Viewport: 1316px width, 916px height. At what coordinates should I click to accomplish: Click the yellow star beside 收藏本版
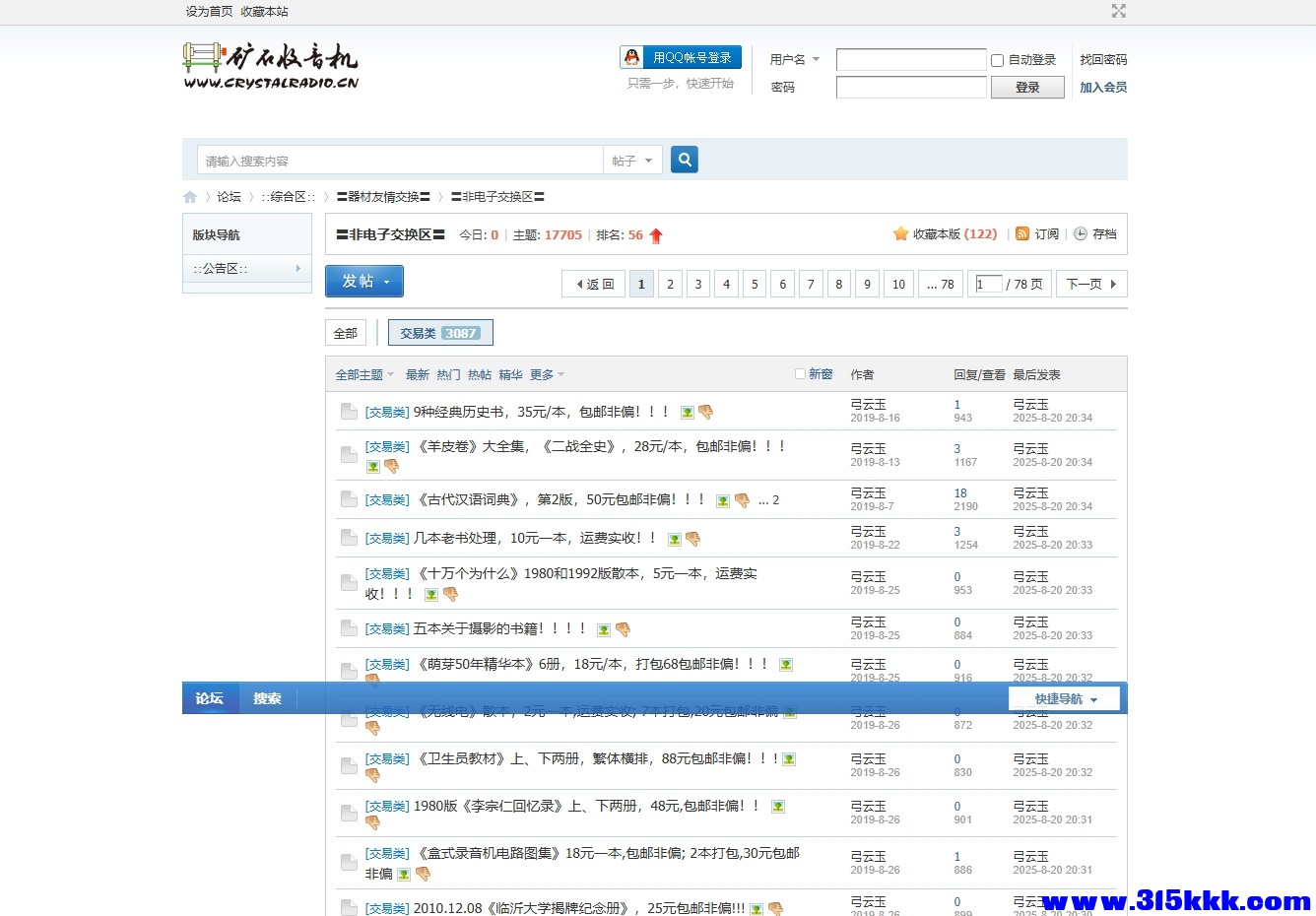click(x=902, y=233)
